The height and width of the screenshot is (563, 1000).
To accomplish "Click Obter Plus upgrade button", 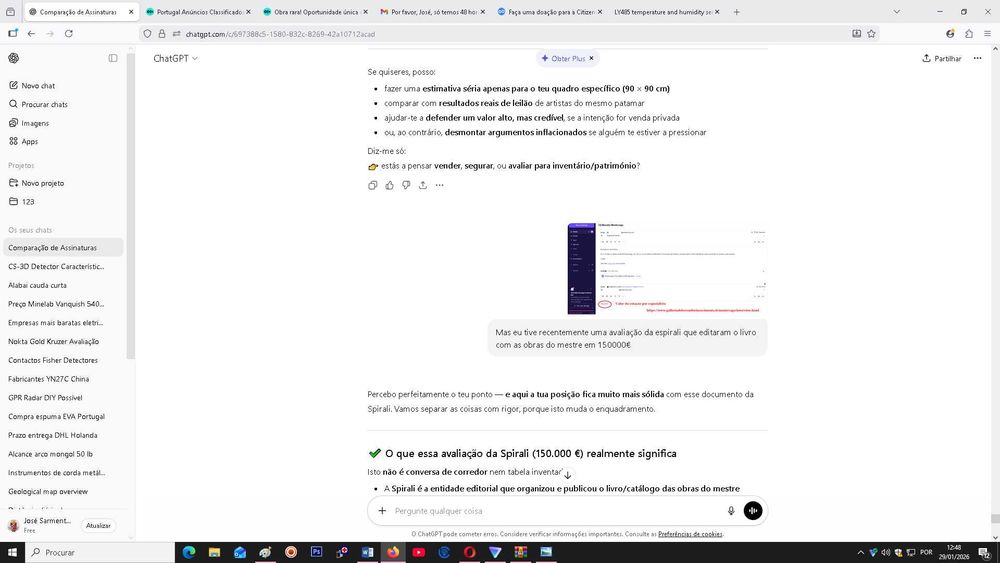I will pyautogui.click(x=563, y=59).
